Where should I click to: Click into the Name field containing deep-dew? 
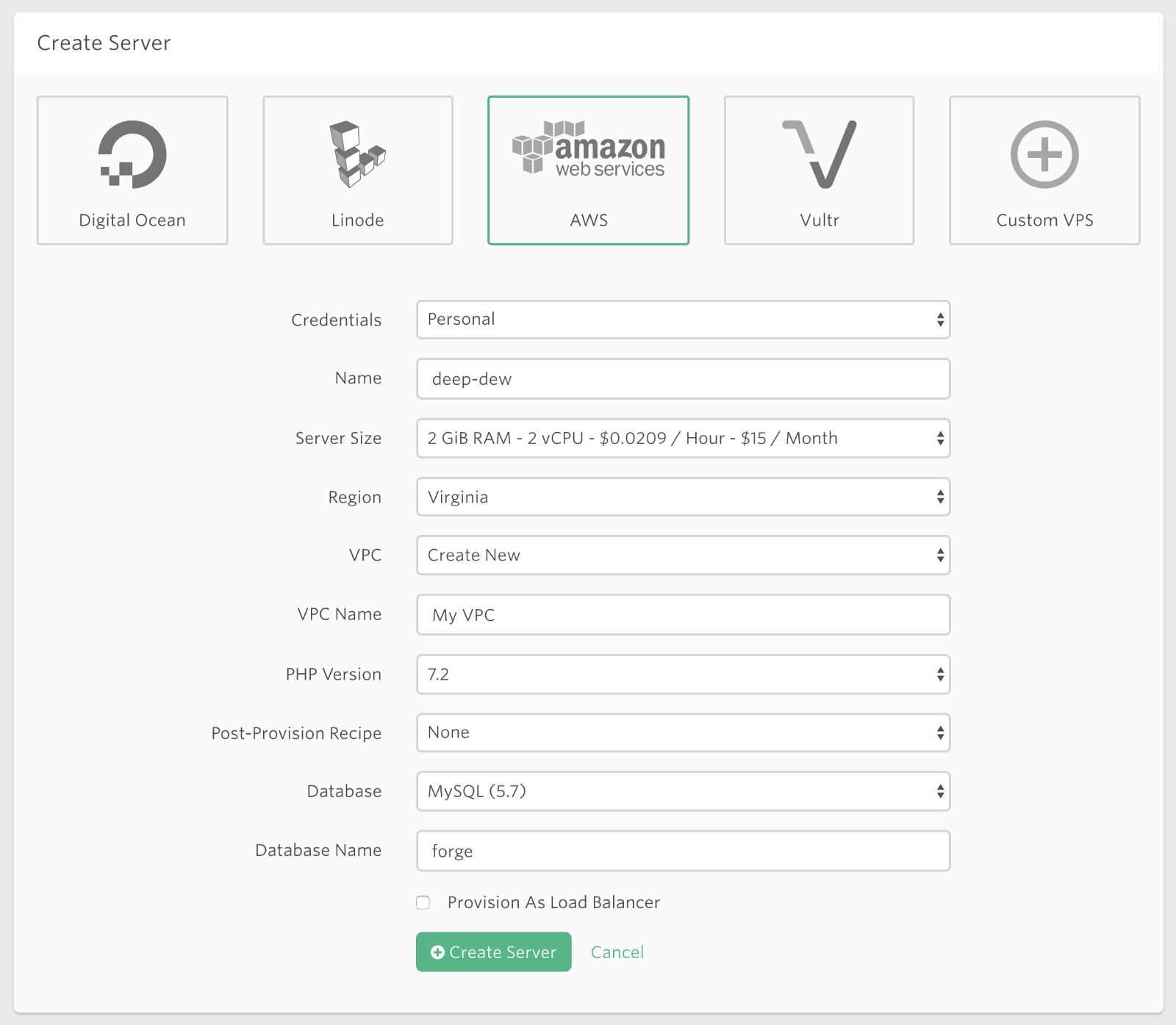click(683, 379)
